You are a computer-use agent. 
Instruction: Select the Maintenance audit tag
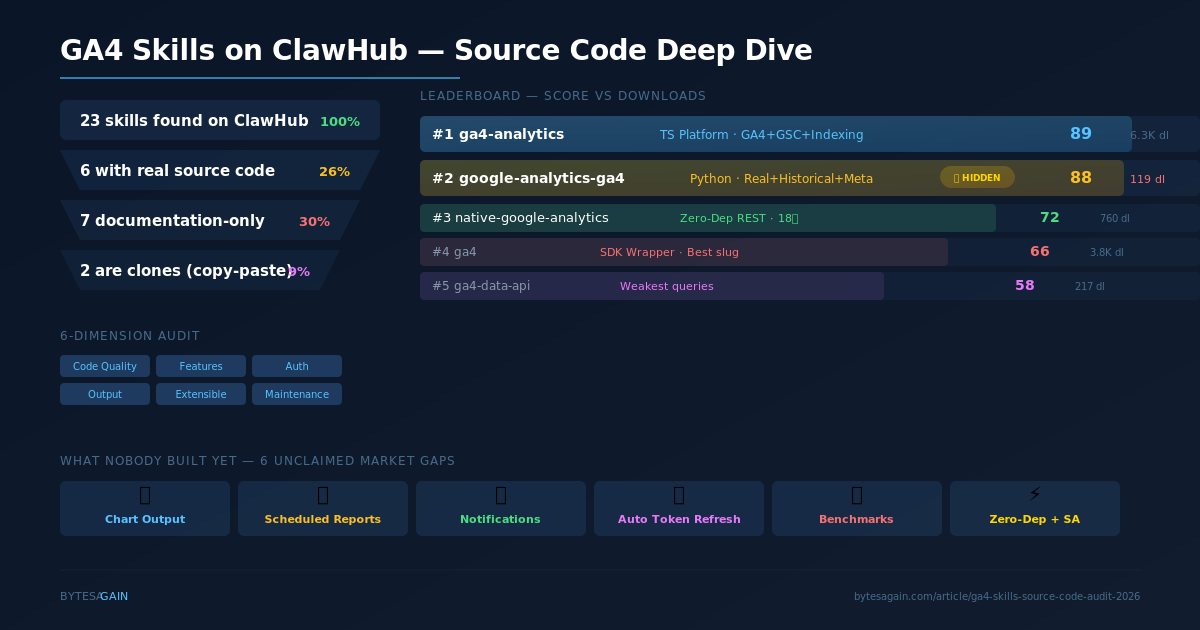point(297,394)
